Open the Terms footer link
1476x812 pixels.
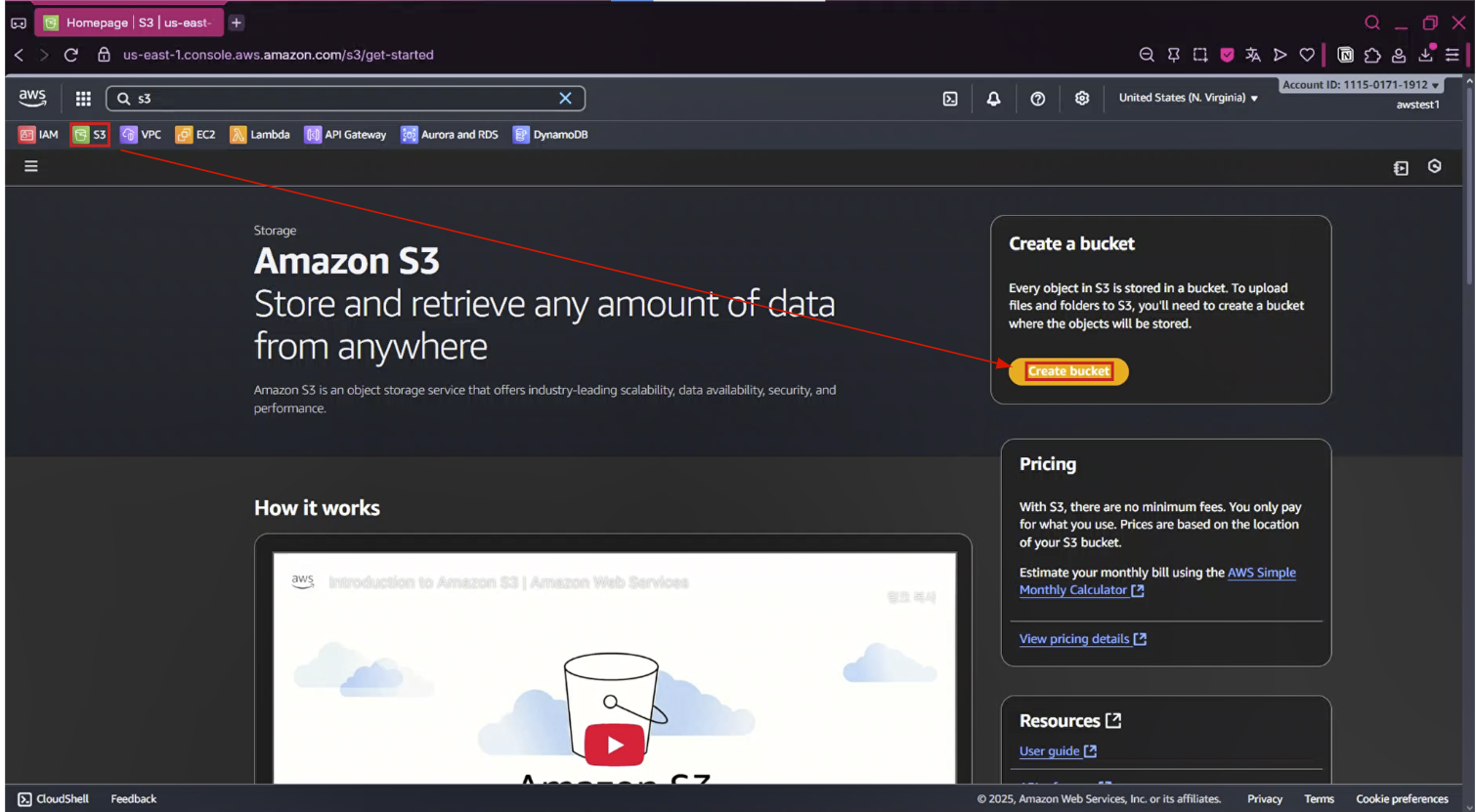point(1319,799)
